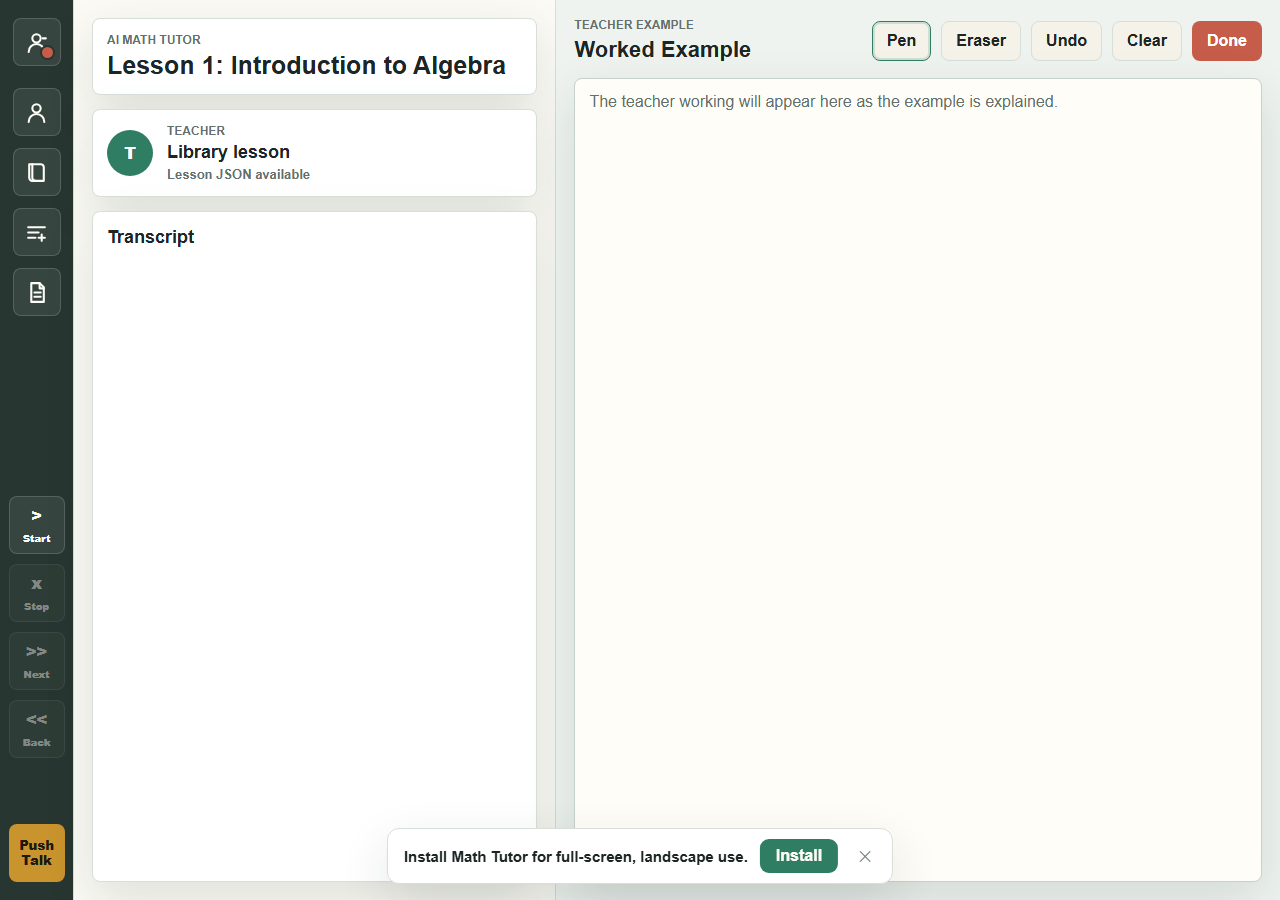Switch to the Eraser tool
Image resolution: width=1280 pixels, height=900 pixels.
tap(981, 41)
